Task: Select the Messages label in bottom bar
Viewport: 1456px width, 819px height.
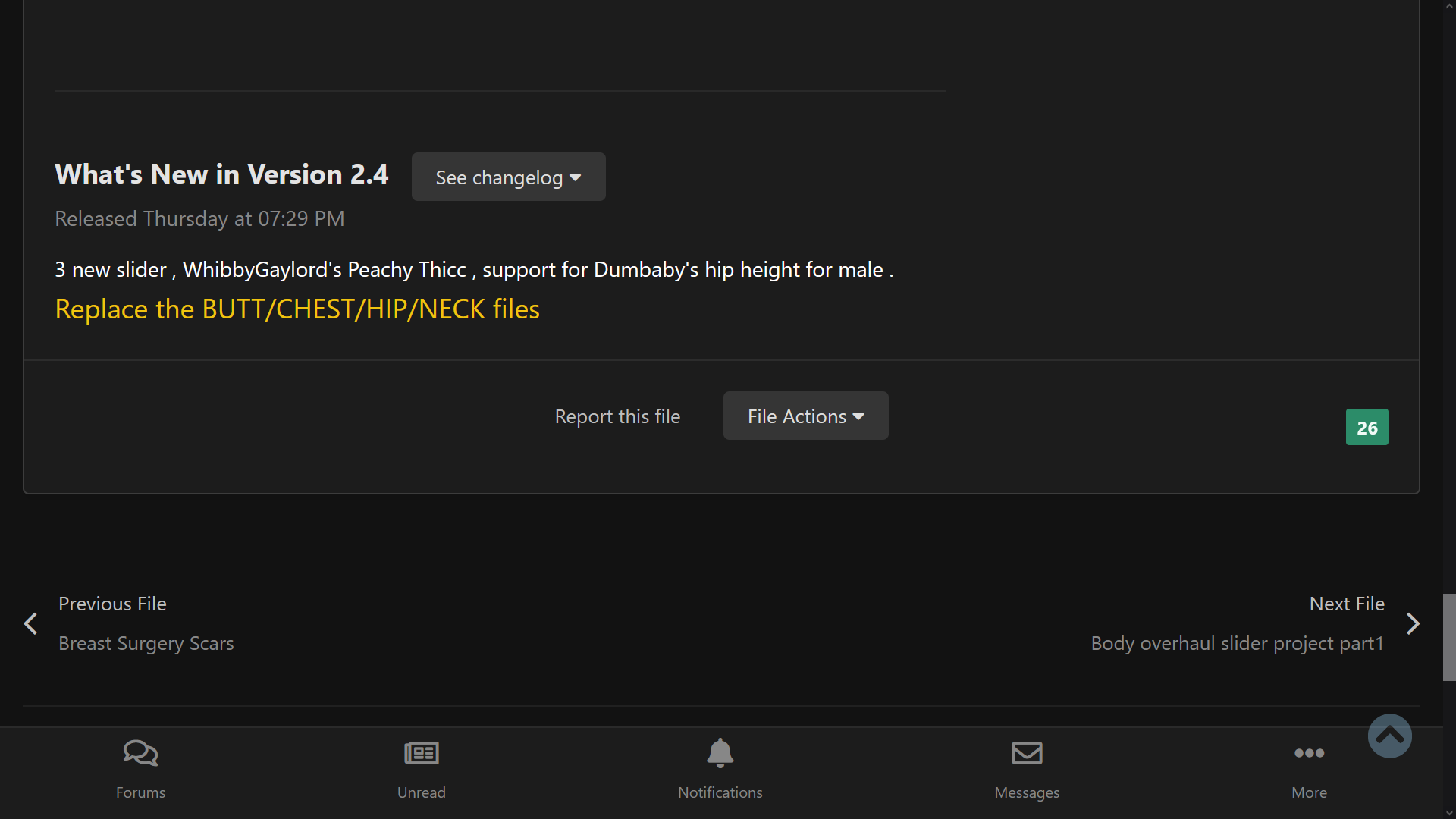Action: point(1027,792)
